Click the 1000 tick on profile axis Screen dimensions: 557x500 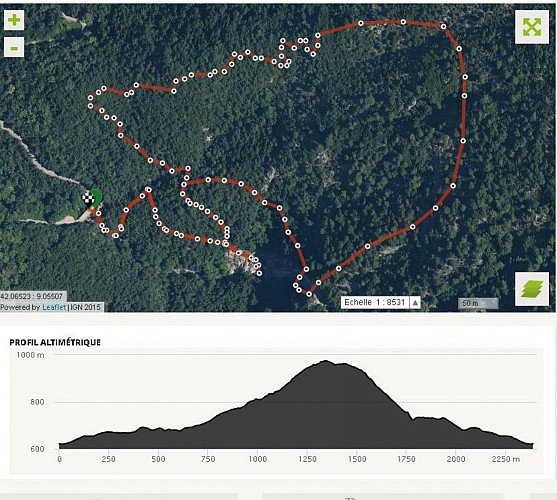pyautogui.click(x=258, y=459)
